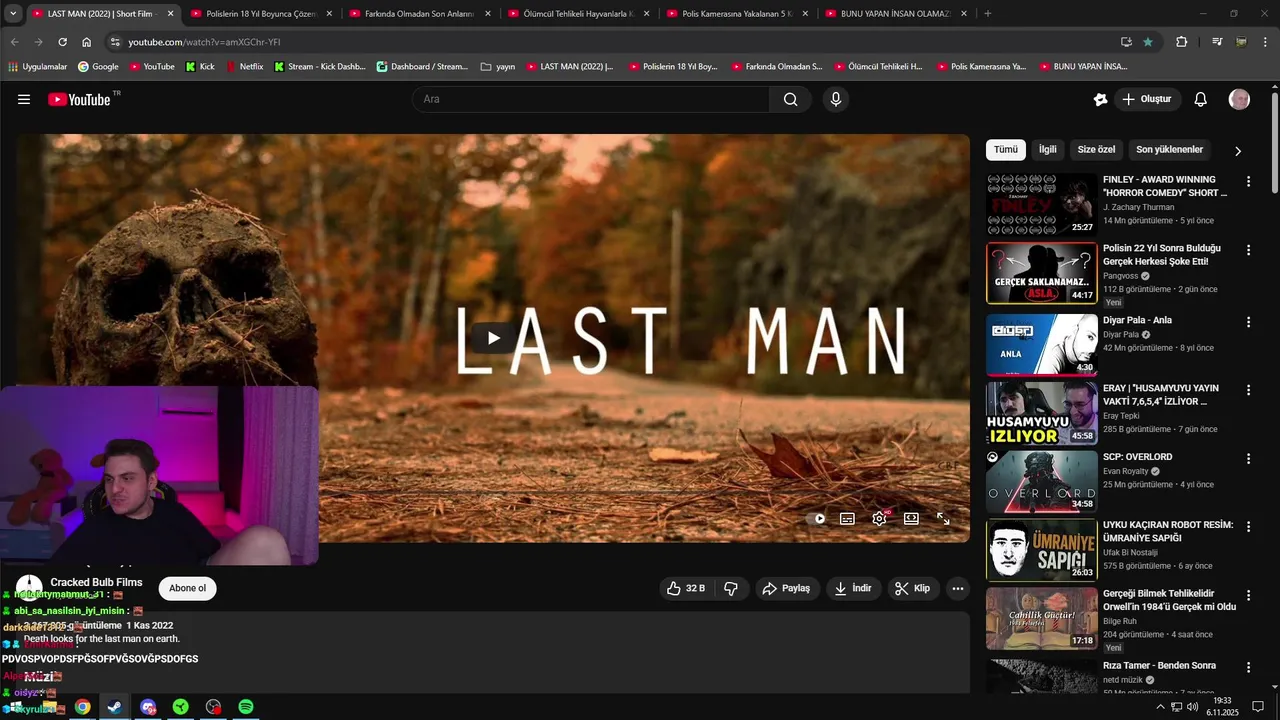
Task: Go back in browser history
Action: coord(14,42)
